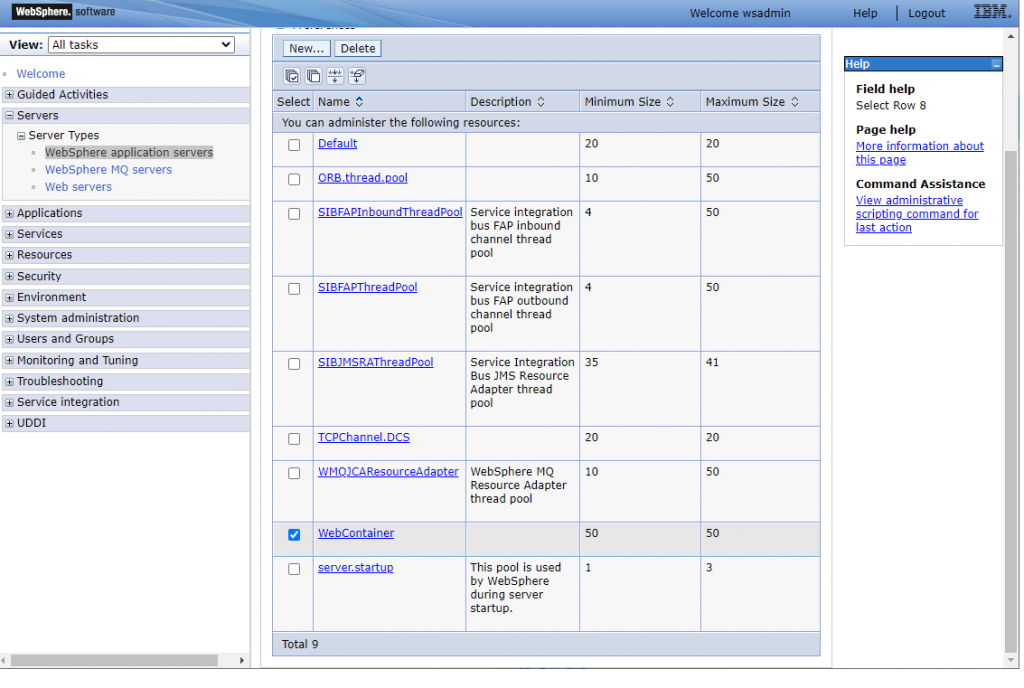Expand the Security section
Screen dimensions: 1024x688
tap(9, 277)
